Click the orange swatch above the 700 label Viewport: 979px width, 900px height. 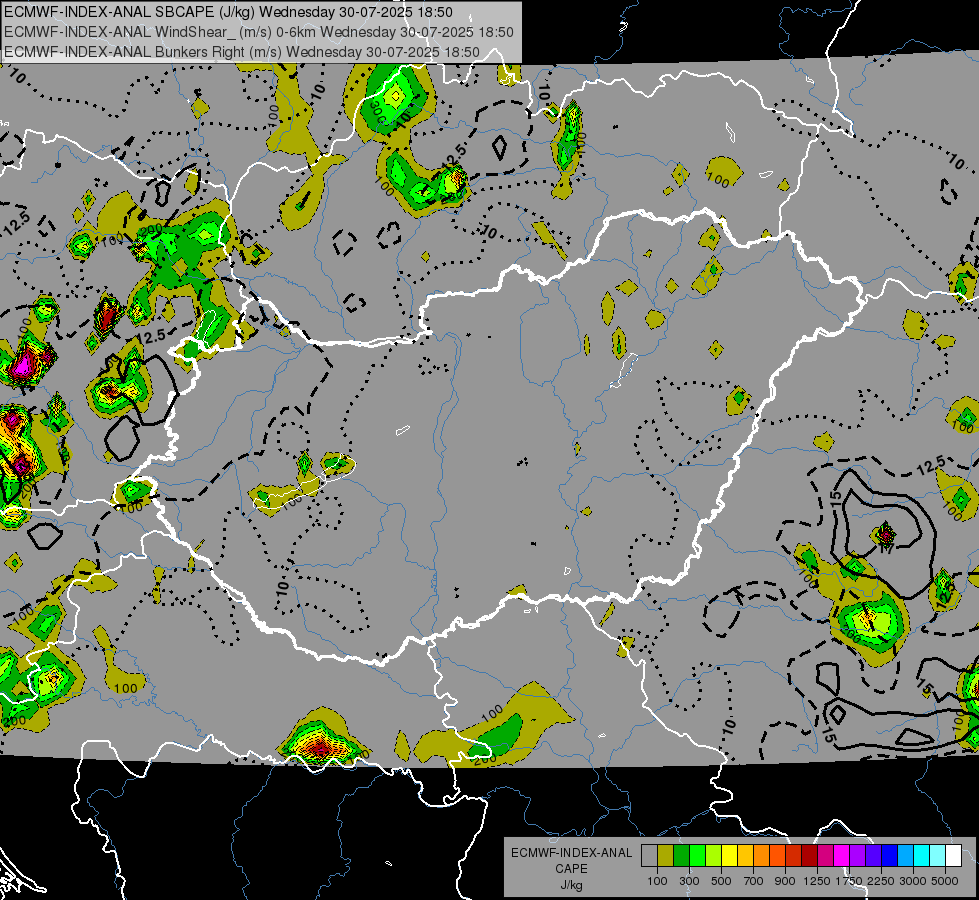pos(761,856)
